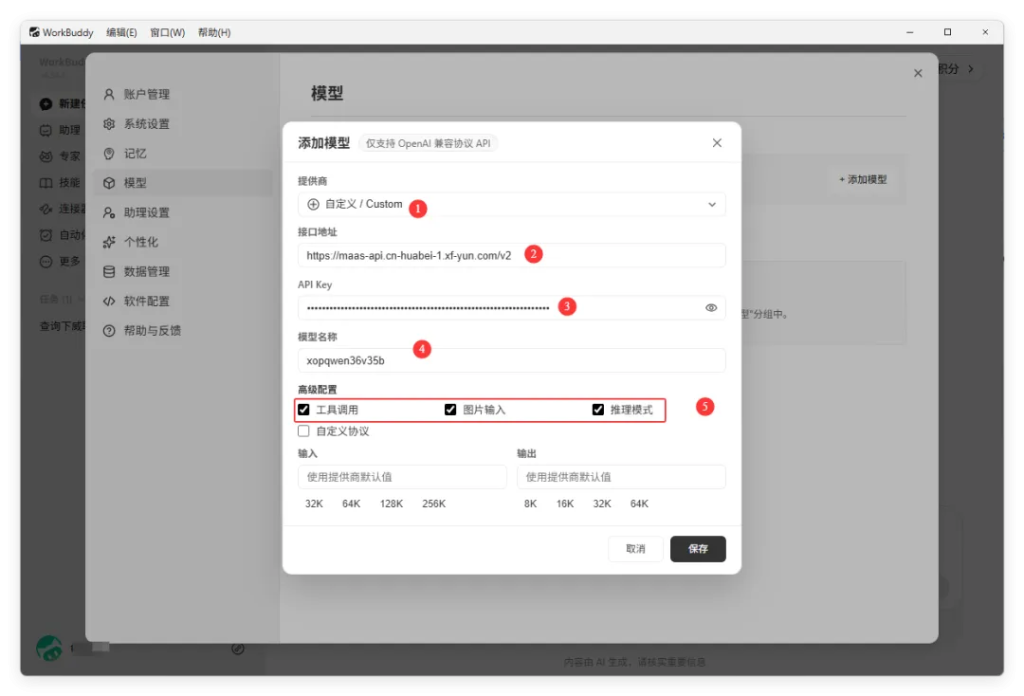Click the 输出 token limit field
This screenshot has width=1024, height=696.
click(x=621, y=477)
